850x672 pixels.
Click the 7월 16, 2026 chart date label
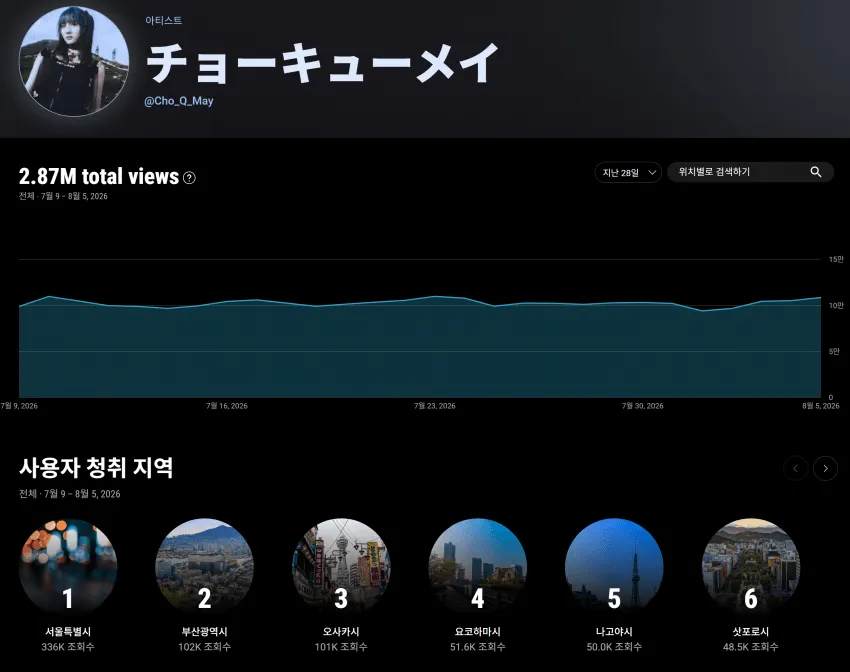[227, 406]
